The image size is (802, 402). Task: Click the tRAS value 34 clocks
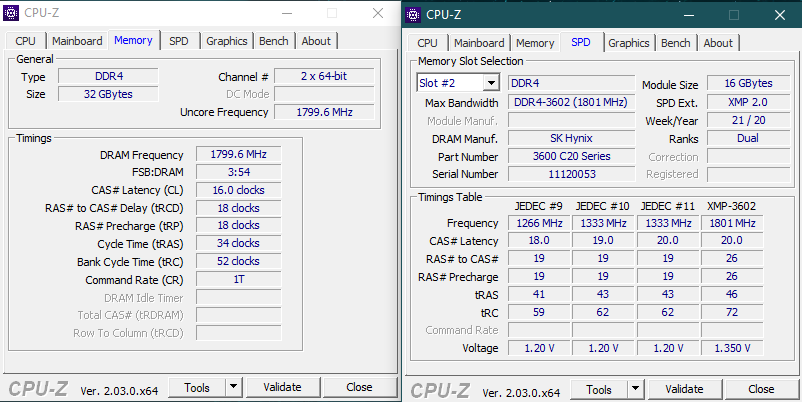239,243
